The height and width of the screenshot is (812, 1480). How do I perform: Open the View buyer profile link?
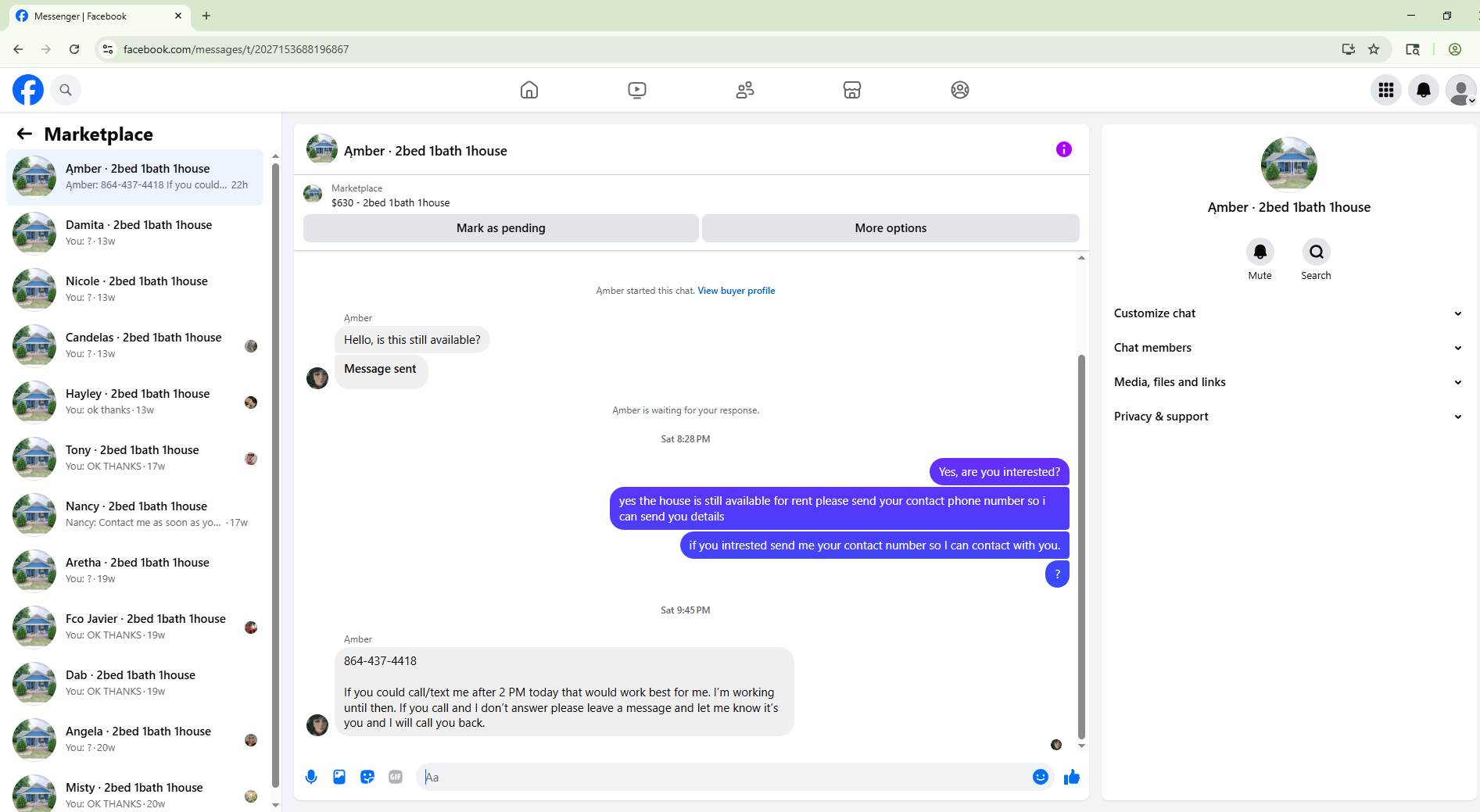pyautogui.click(x=736, y=291)
